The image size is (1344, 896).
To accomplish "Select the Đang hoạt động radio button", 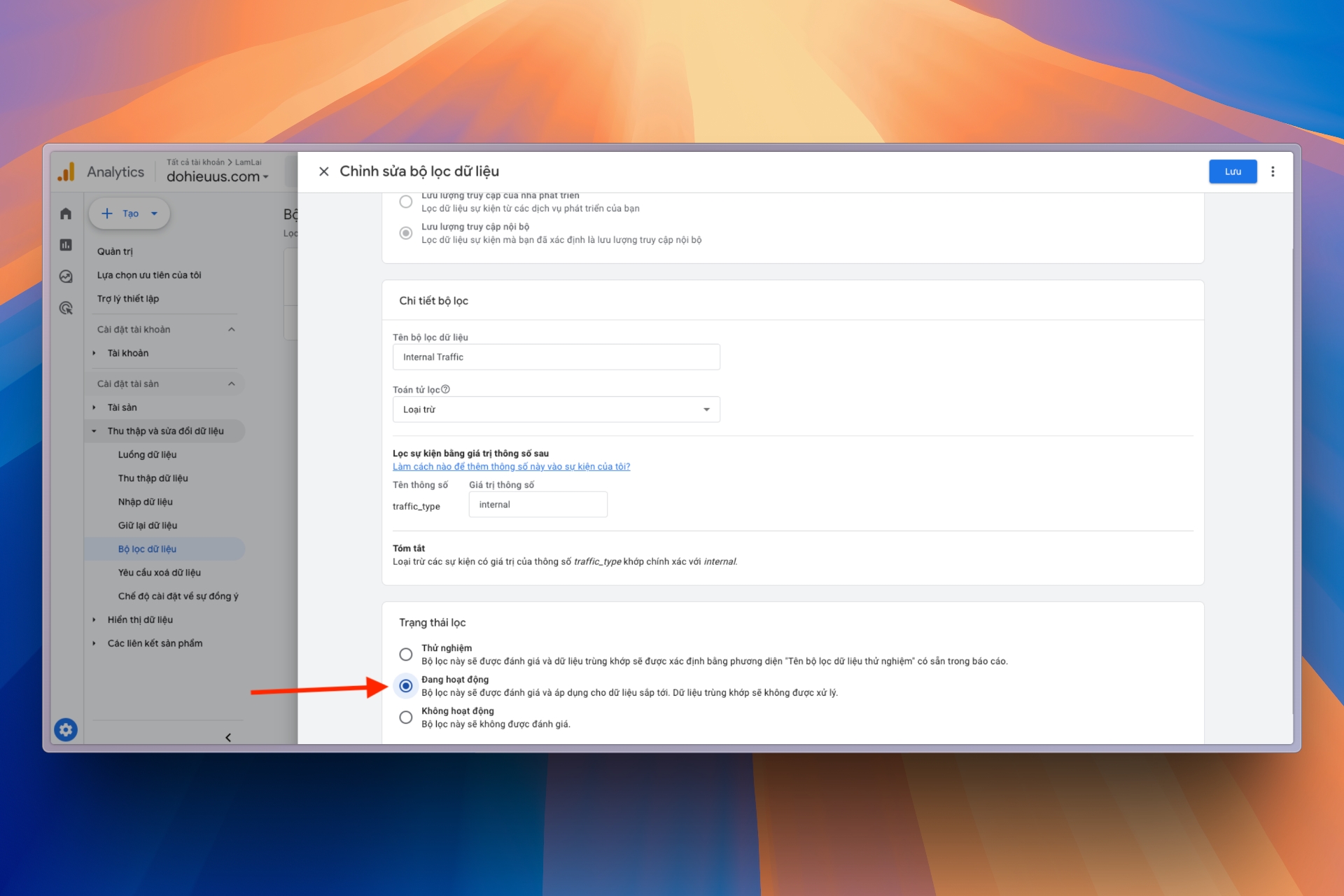I will pyautogui.click(x=406, y=685).
